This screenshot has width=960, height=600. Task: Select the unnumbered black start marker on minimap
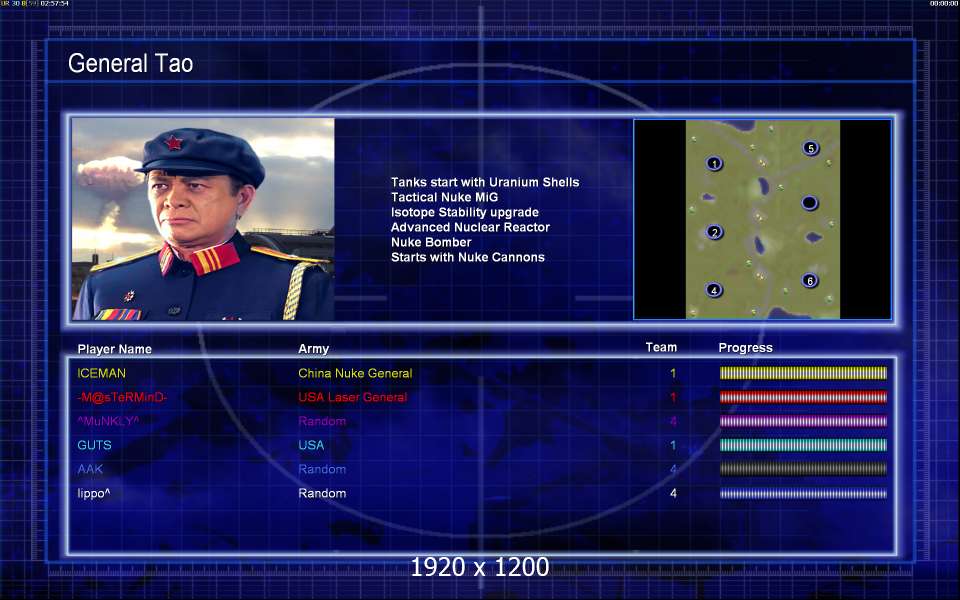click(x=809, y=203)
